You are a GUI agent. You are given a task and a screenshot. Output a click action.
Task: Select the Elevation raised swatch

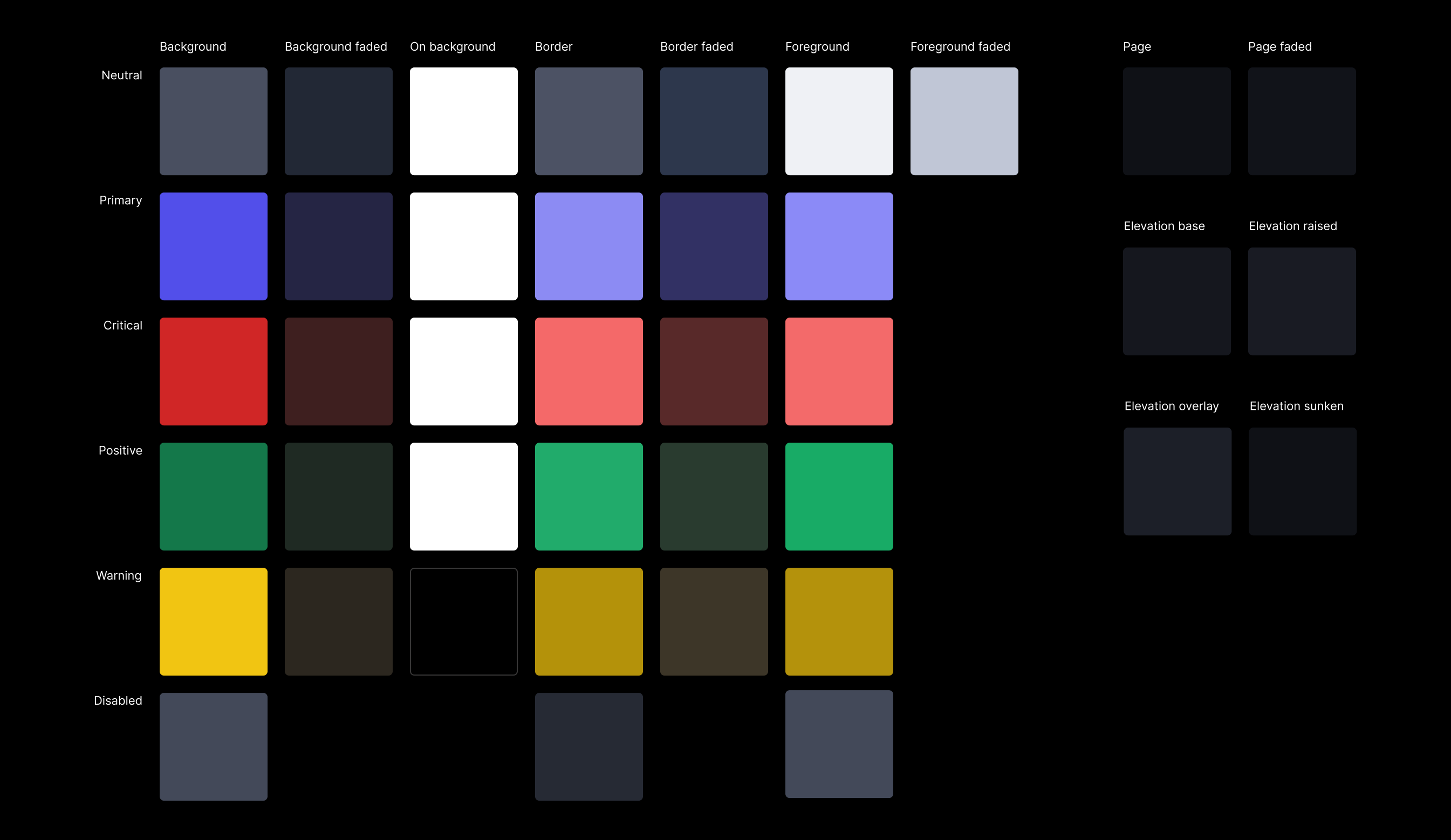1302,301
